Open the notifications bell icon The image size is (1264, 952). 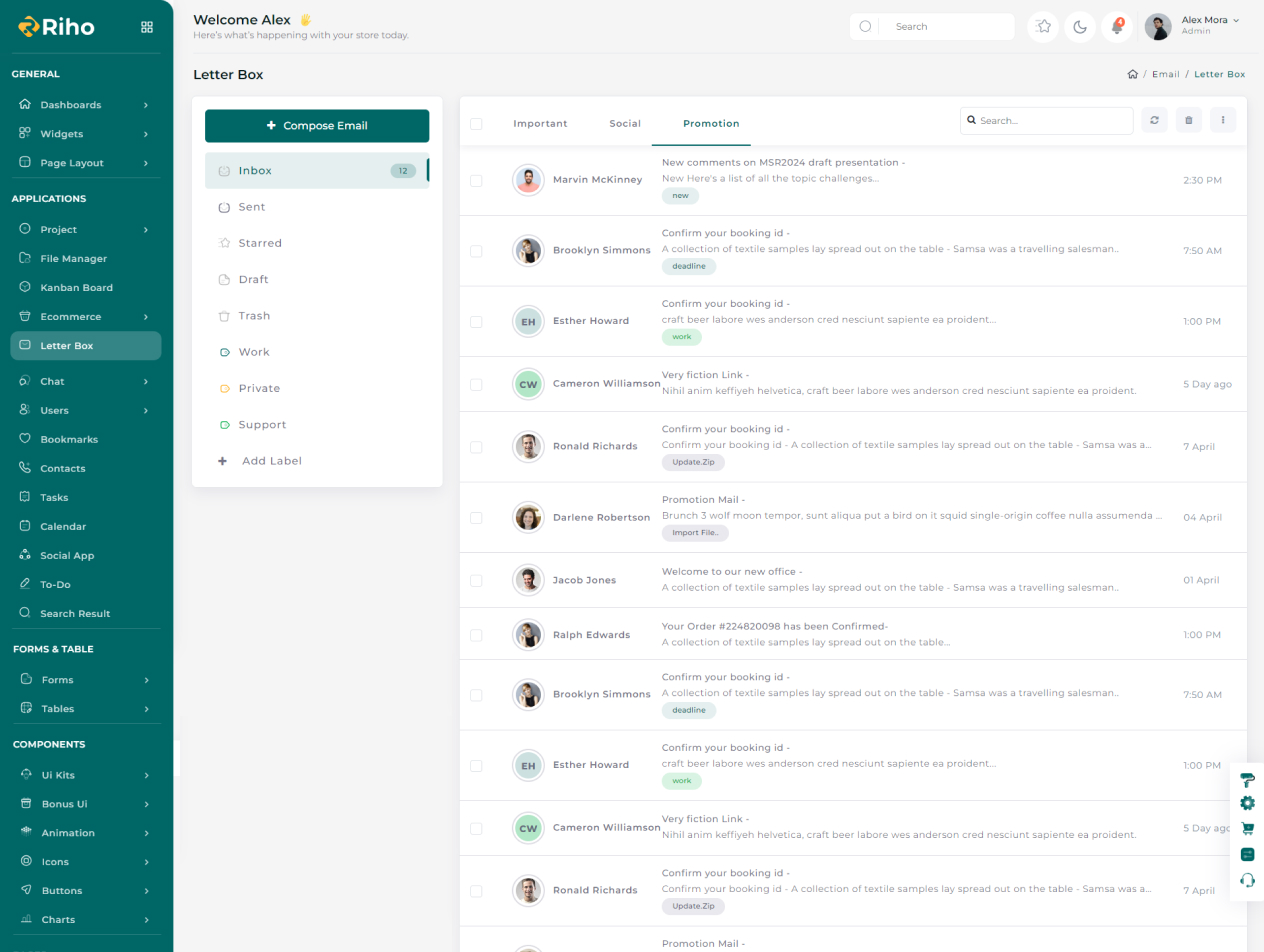[1117, 27]
